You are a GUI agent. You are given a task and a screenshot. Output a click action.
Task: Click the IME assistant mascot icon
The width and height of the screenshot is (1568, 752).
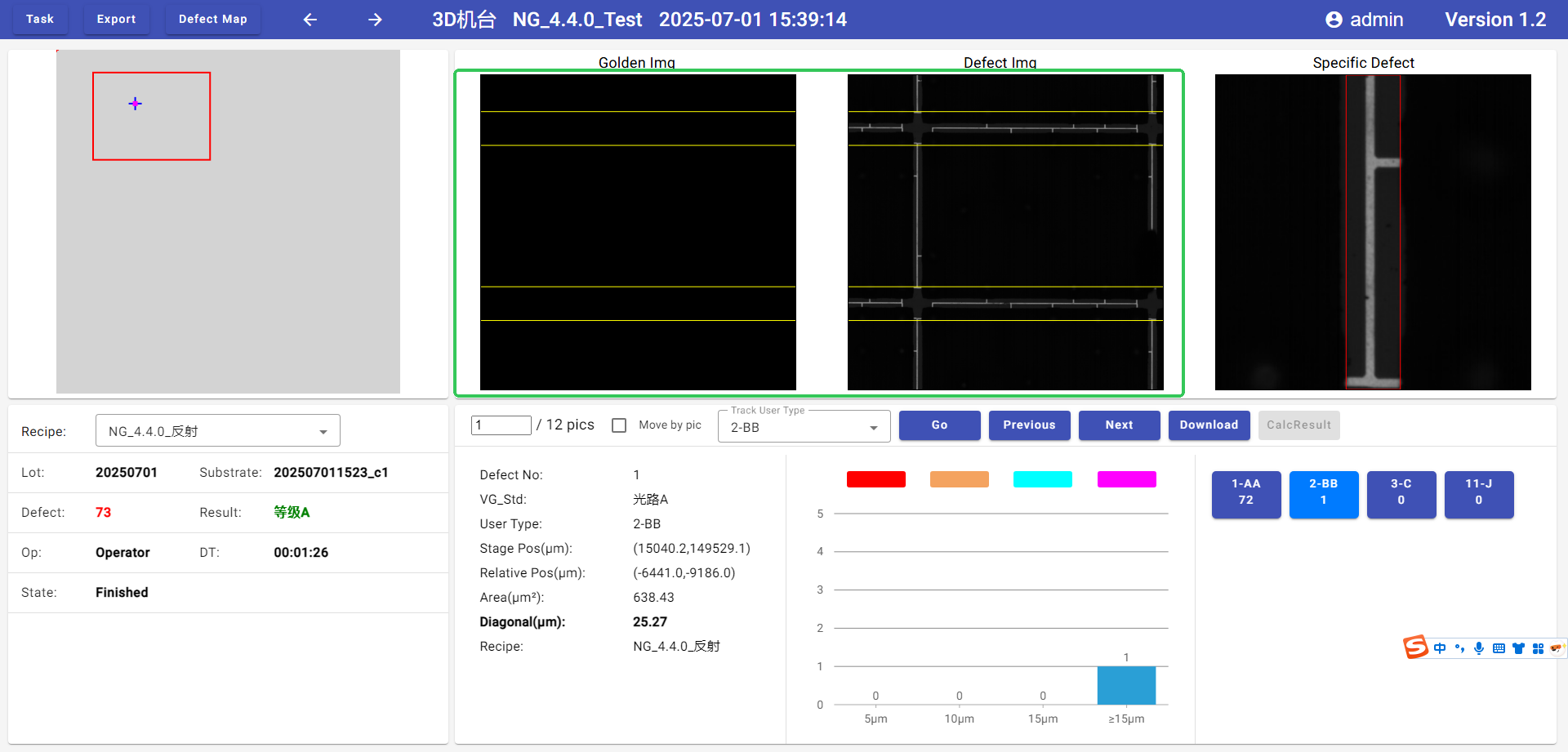[x=1557, y=648]
